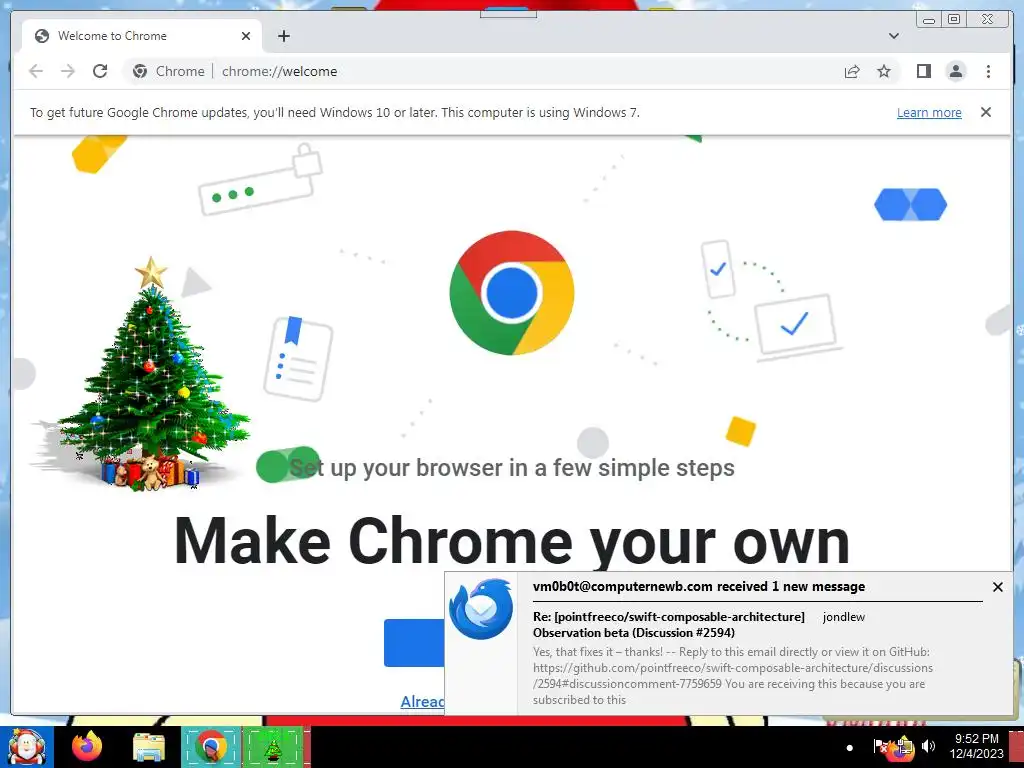
Task: Switch to the Chrome taskbar button
Action: click(x=211, y=747)
